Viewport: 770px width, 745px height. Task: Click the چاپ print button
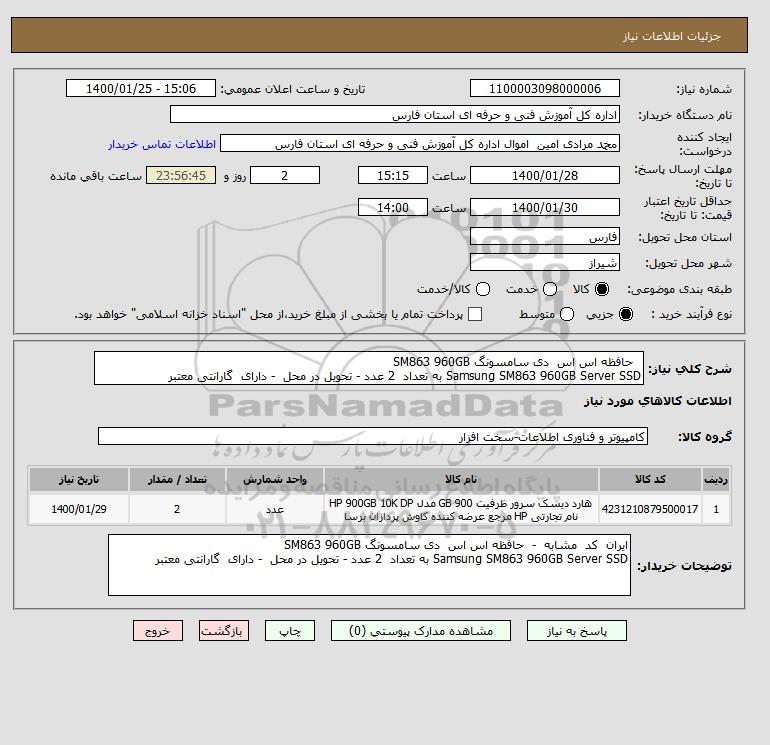pyautogui.click(x=290, y=631)
